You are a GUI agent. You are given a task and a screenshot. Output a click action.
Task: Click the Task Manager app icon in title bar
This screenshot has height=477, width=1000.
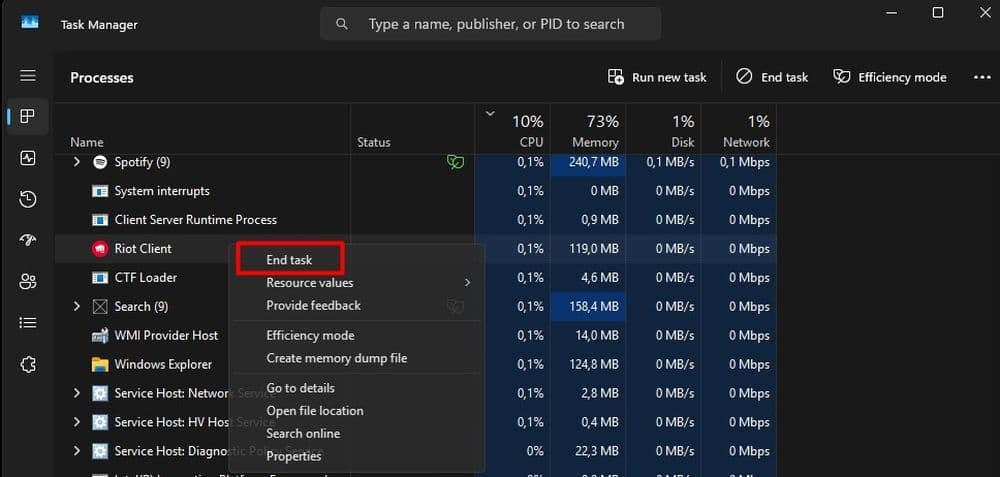29,22
